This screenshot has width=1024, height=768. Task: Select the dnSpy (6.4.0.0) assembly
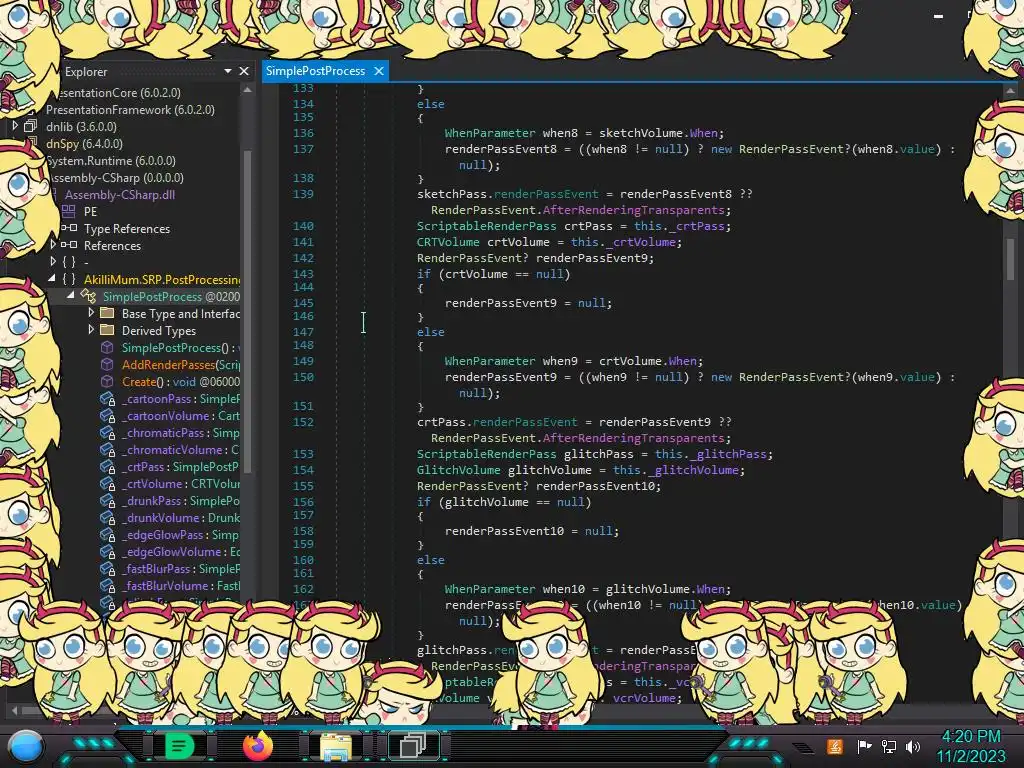(84, 144)
